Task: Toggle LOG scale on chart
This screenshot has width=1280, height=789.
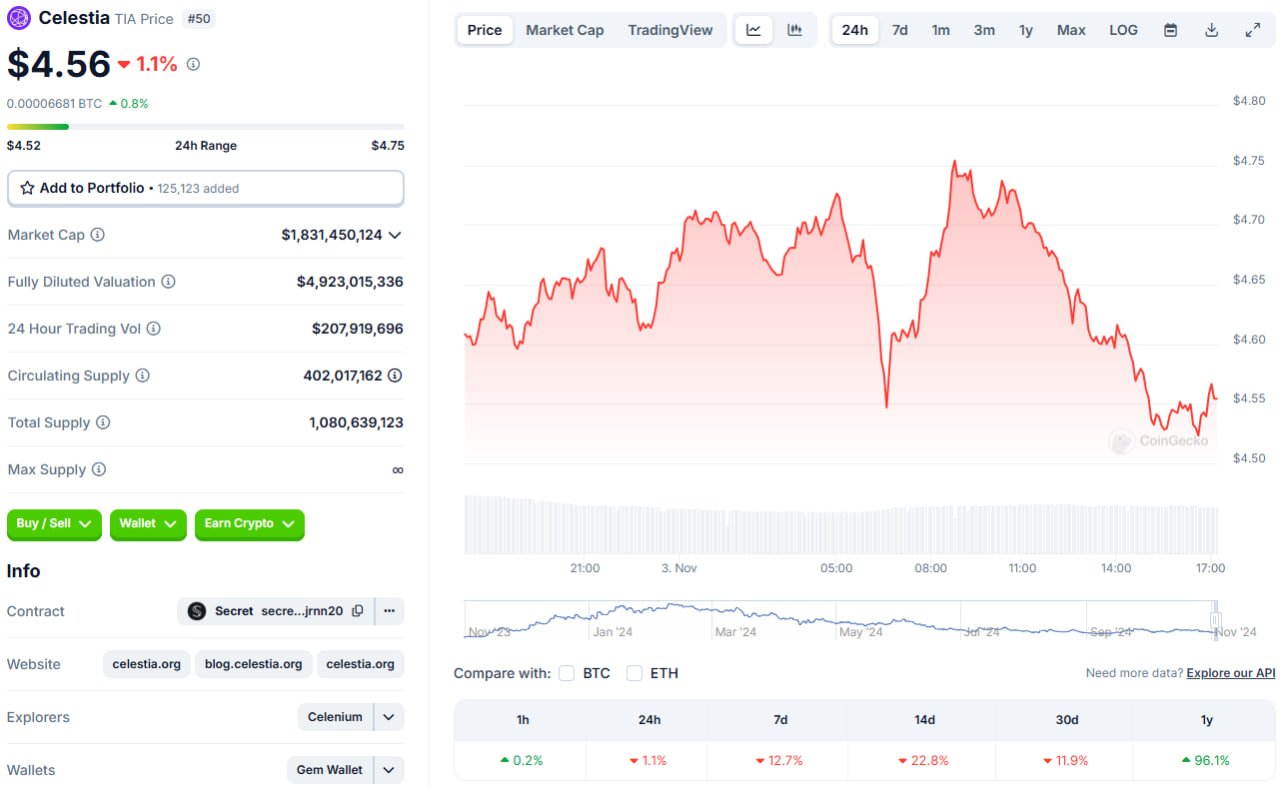Action: coord(1123,30)
